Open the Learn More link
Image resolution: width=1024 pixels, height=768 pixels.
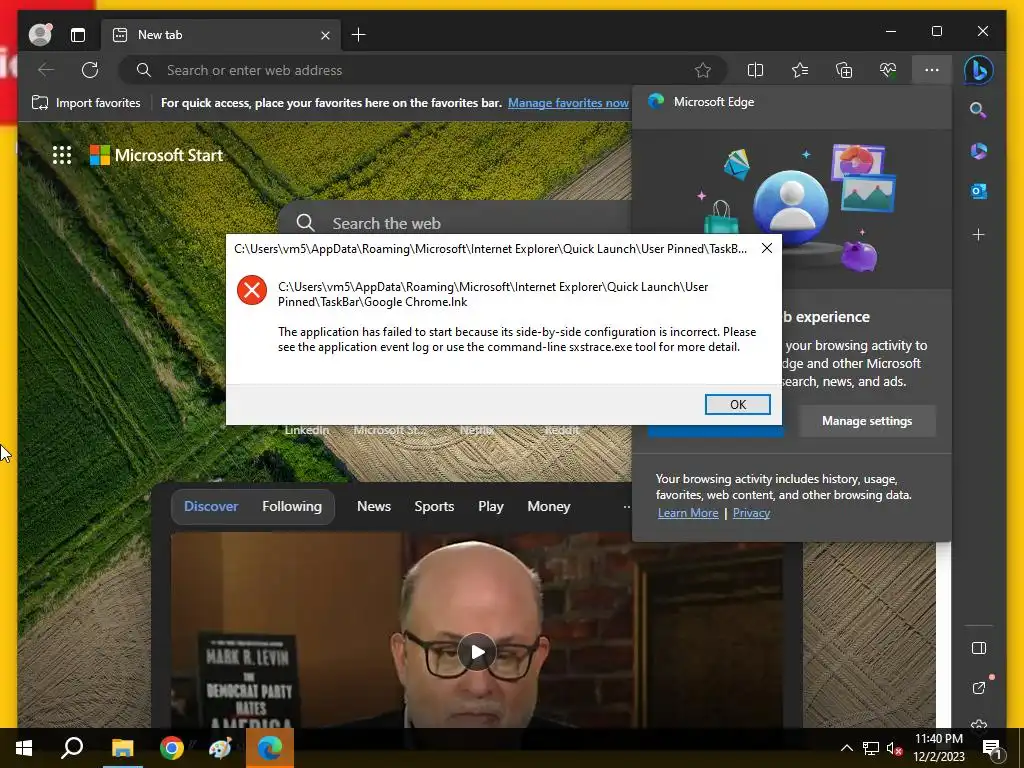(688, 513)
